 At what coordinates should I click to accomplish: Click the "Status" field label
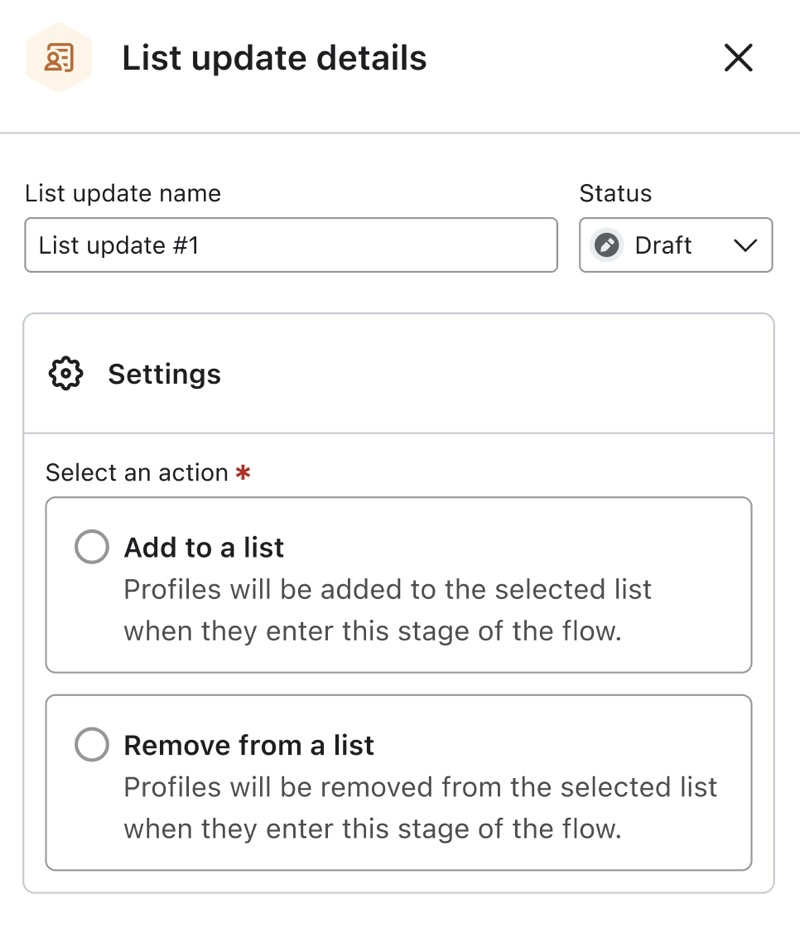[x=615, y=193]
